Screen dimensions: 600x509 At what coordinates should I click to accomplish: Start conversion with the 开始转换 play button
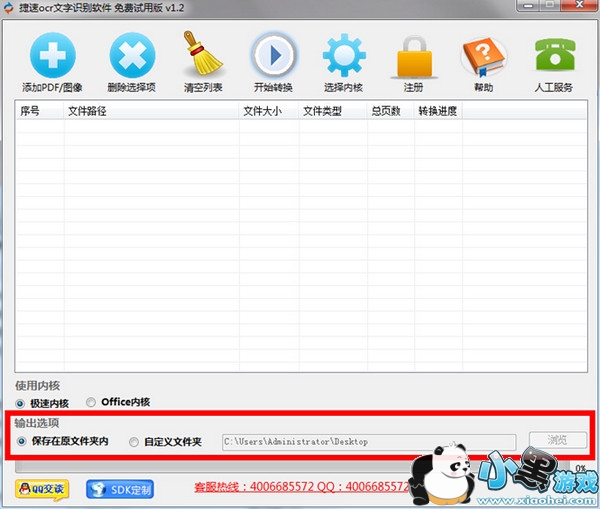[x=274, y=55]
